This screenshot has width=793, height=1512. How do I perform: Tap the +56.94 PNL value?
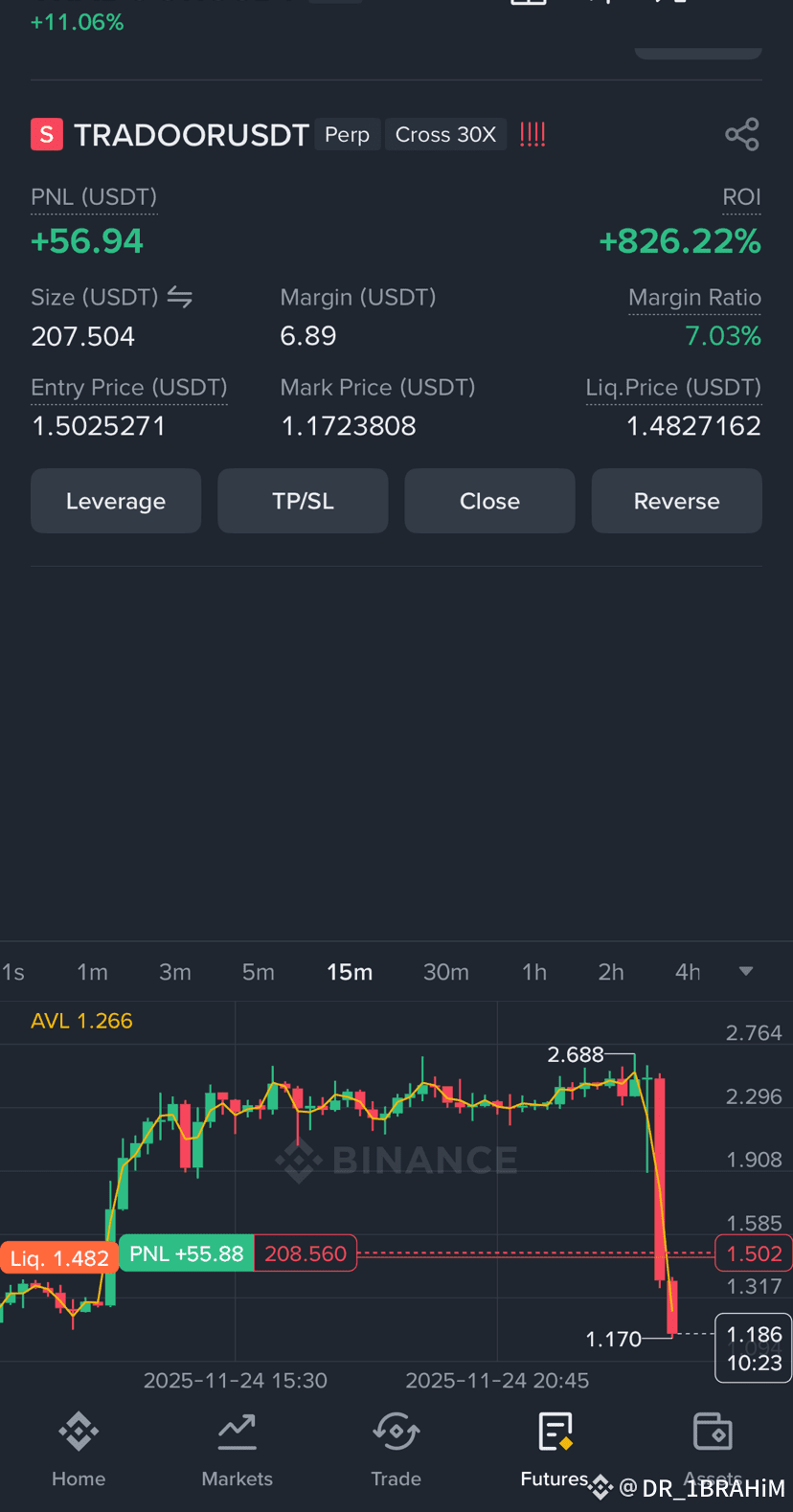87,241
